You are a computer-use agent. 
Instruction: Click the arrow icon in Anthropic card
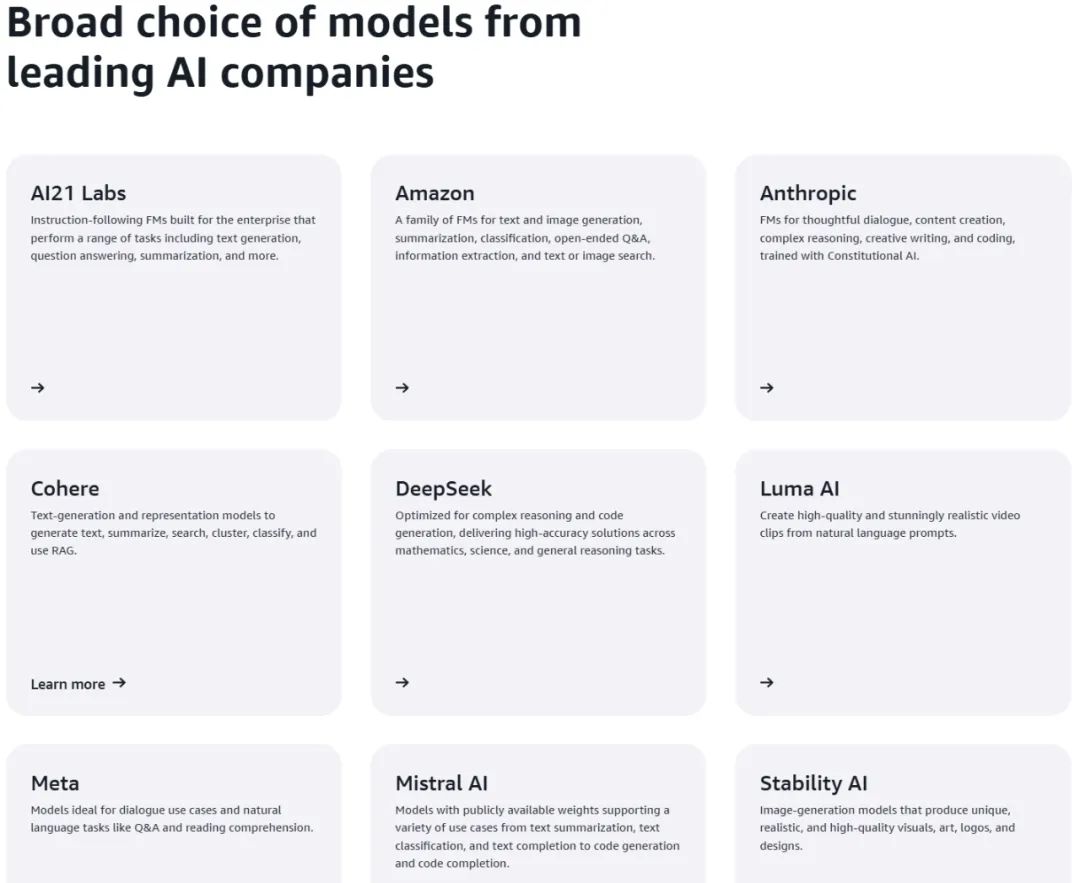[x=767, y=388]
